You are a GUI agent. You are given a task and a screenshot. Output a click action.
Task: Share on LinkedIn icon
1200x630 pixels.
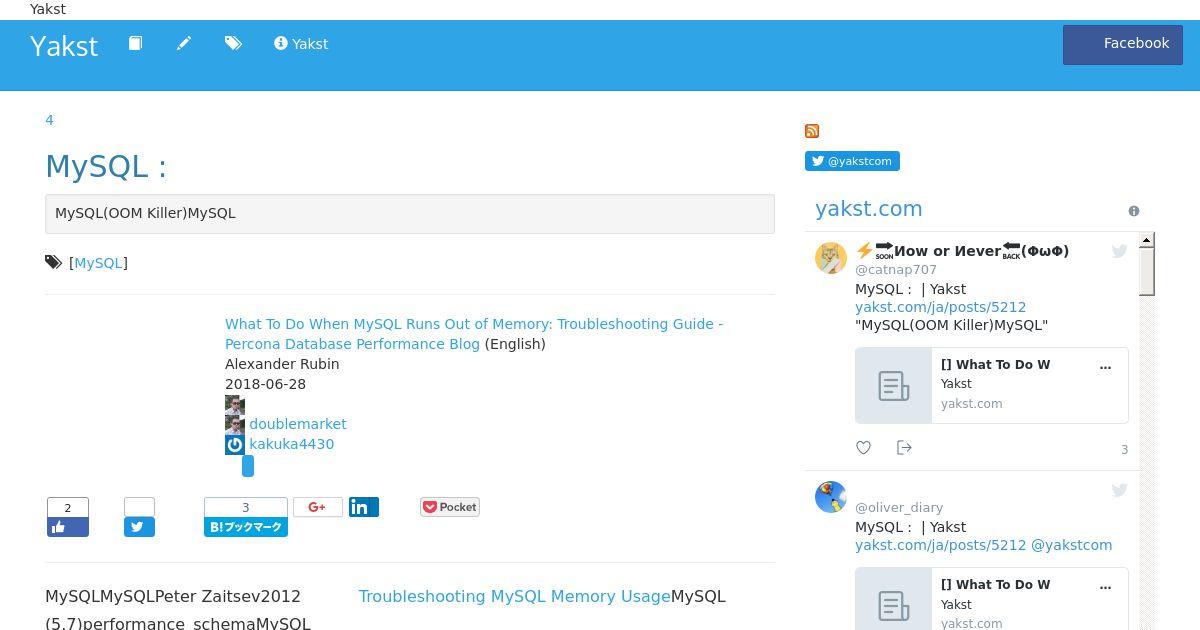tap(364, 507)
